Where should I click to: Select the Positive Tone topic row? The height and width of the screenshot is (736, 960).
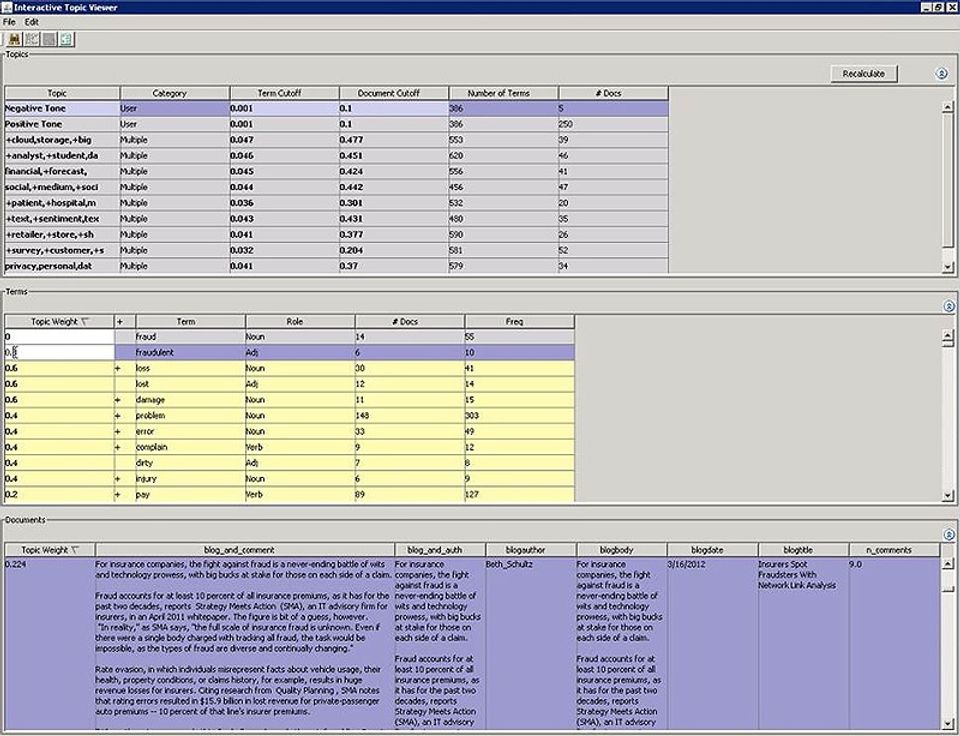336,124
